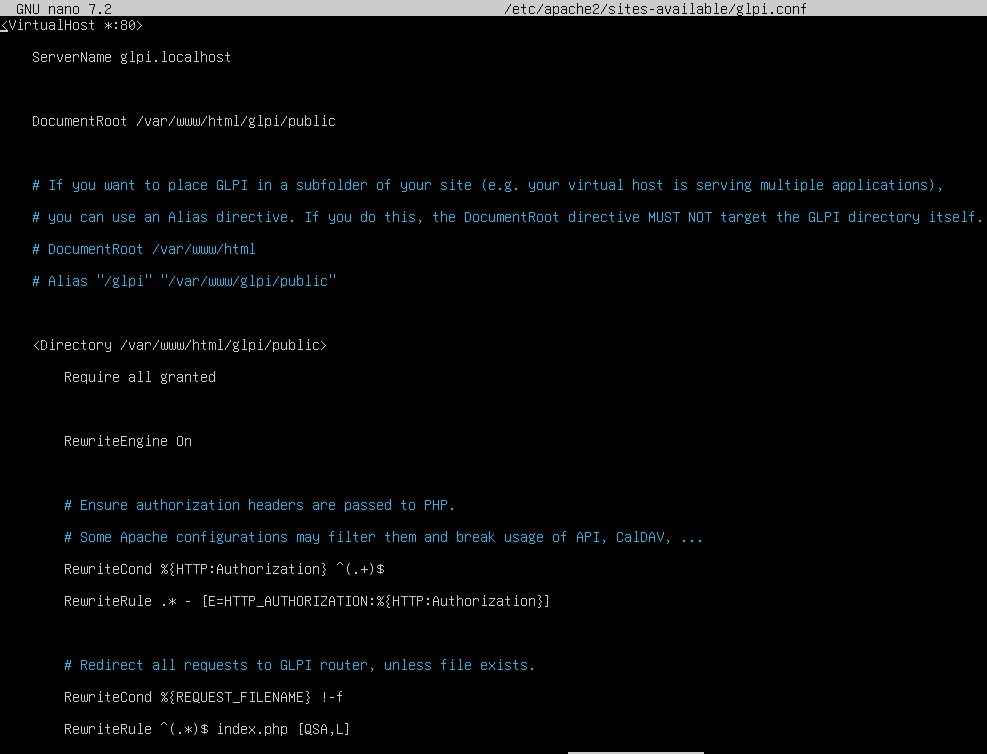Click the commented Alias "/glpi" line
Viewport: 987px width, 754px height.
pos(184,281)
